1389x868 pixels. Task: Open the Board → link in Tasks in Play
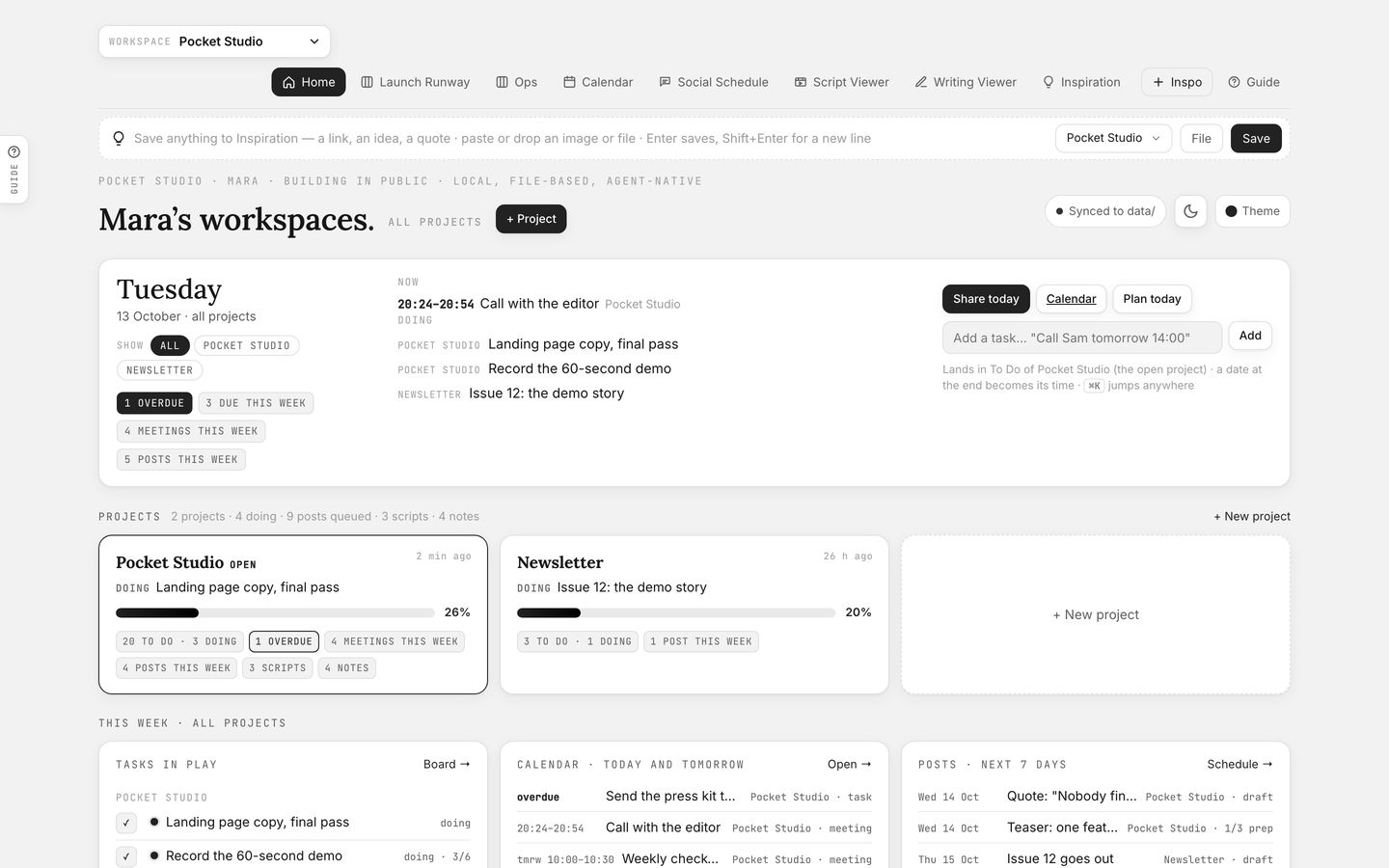tap(447, 764)
